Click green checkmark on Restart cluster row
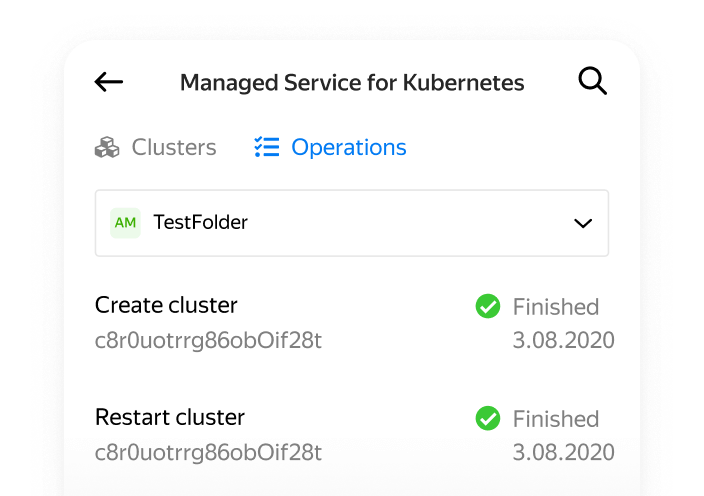The width and height of the screenshot is (704, 496). click(x=488, y=418)
